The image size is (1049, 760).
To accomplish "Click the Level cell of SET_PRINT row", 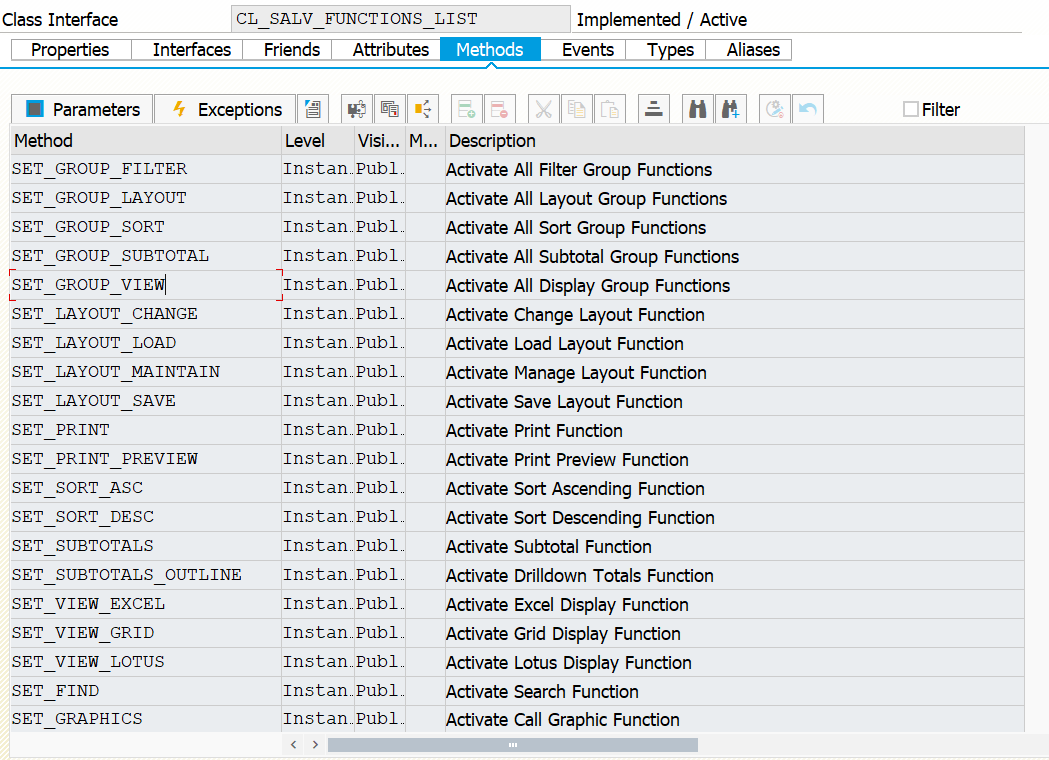I will click(318, 430).
